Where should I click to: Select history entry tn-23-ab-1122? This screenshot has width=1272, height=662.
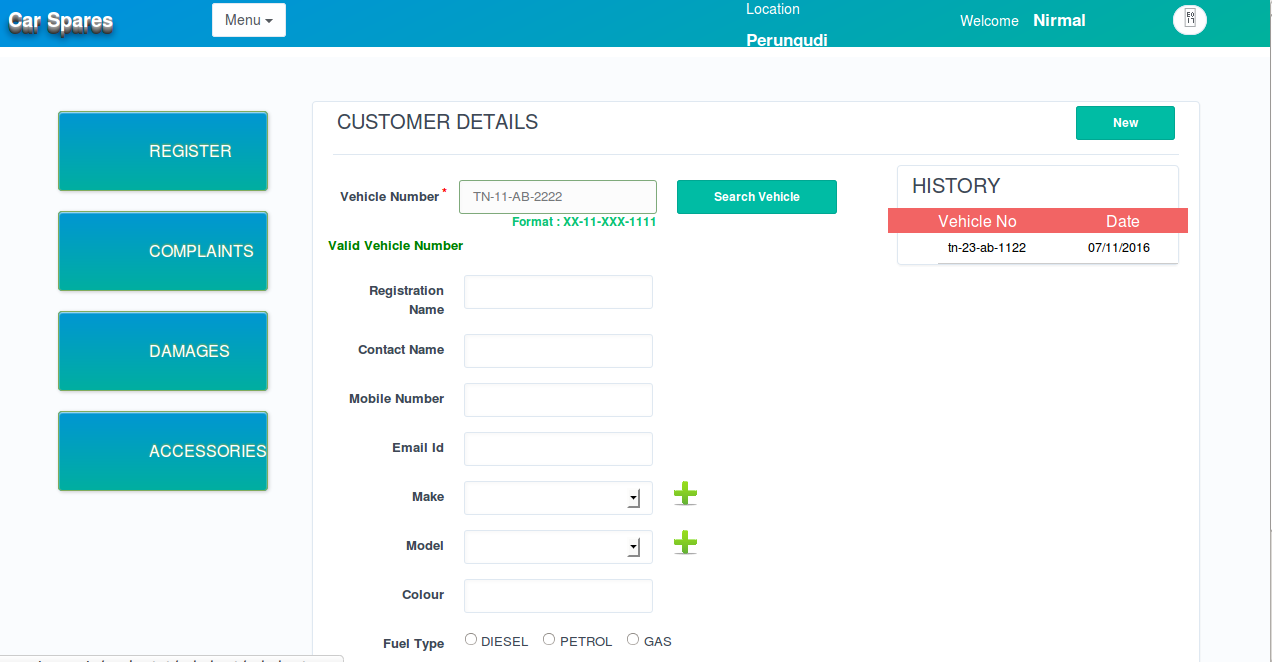986,248
